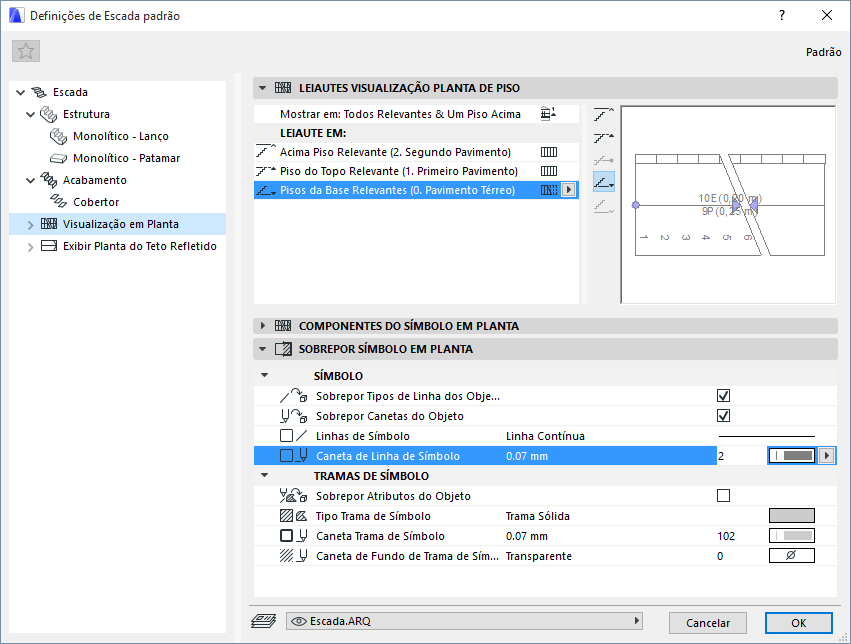Collapse the TRAMAS DE SÍMBOLO group
Screen dimensions: 851x644
(x=265, y=476)
